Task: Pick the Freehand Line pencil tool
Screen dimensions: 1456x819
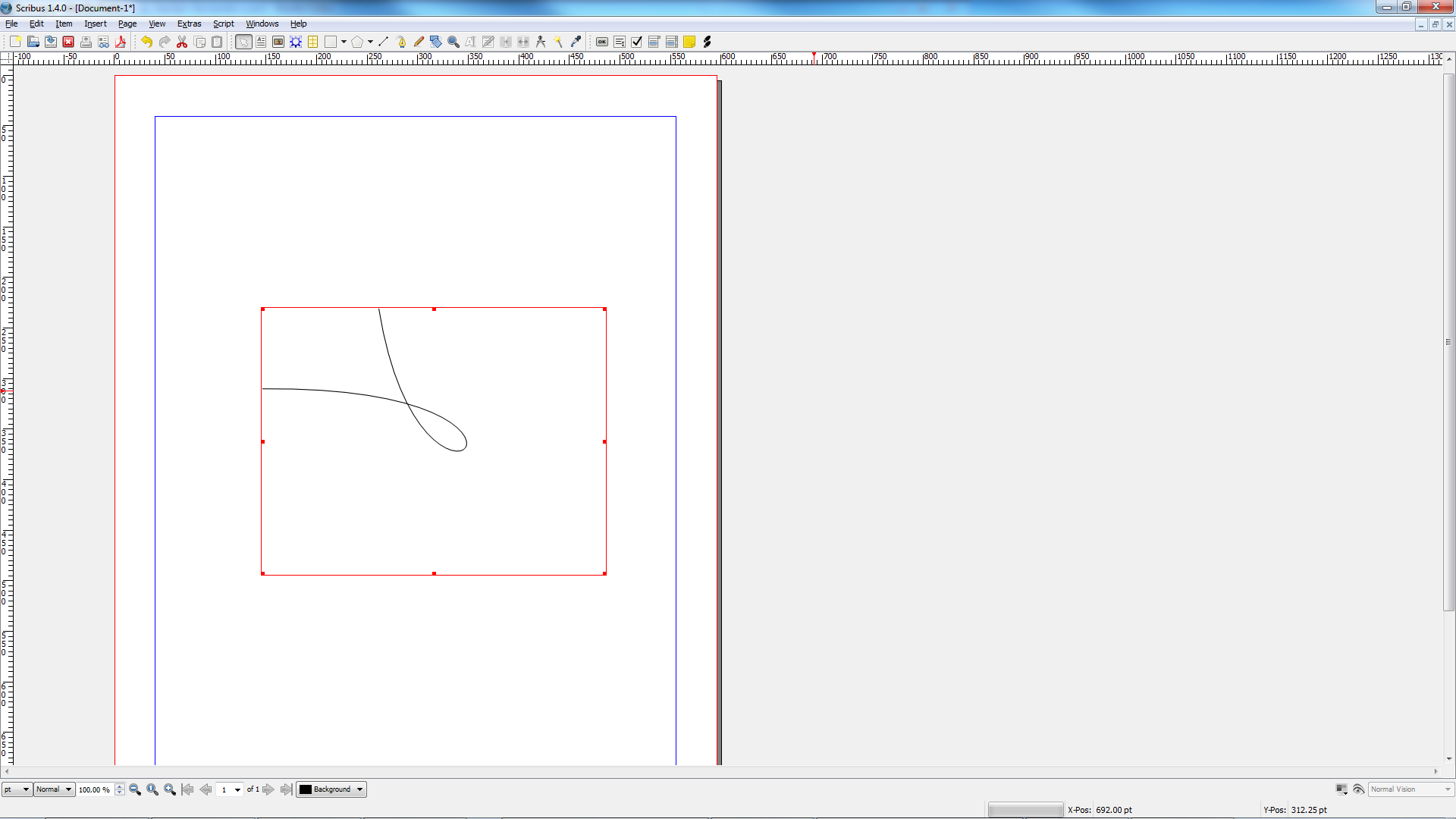Action: pyautogui.click(x=419, y=42)
